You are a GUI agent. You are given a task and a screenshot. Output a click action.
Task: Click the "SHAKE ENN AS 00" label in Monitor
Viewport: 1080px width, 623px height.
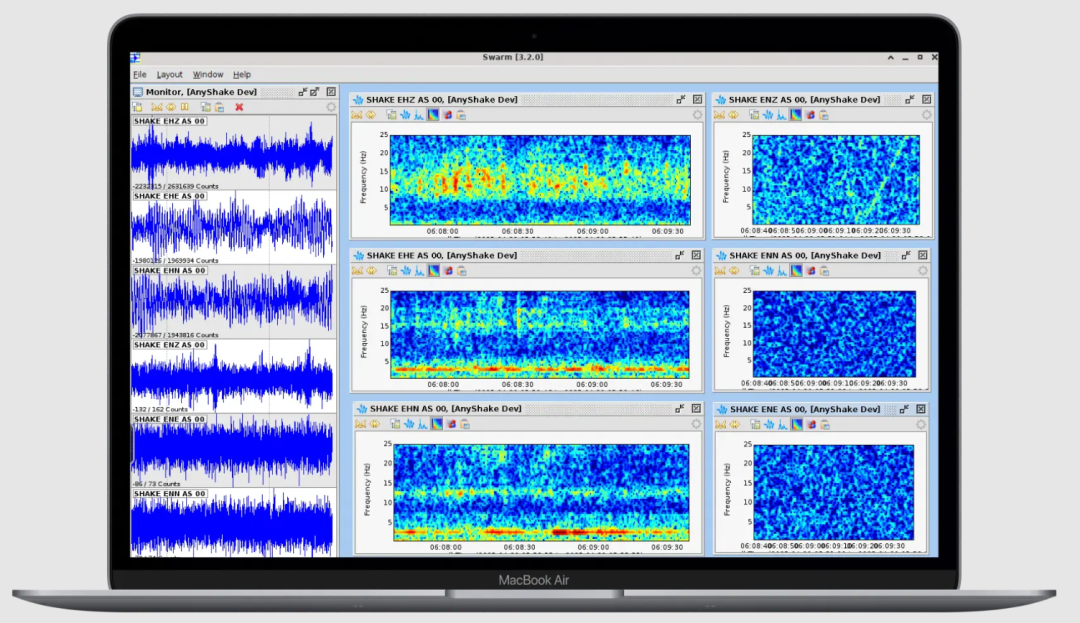(169, 494)
